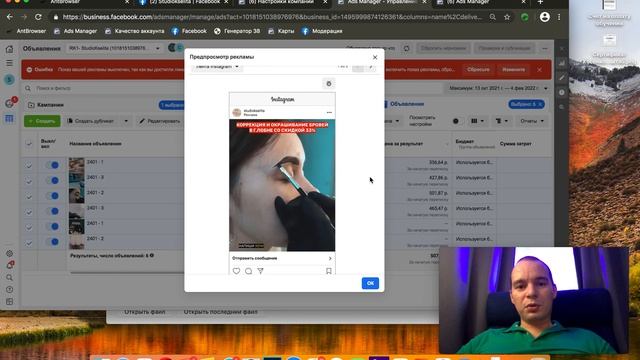Click the share paper-plane icon in preview

coord(260,271)
